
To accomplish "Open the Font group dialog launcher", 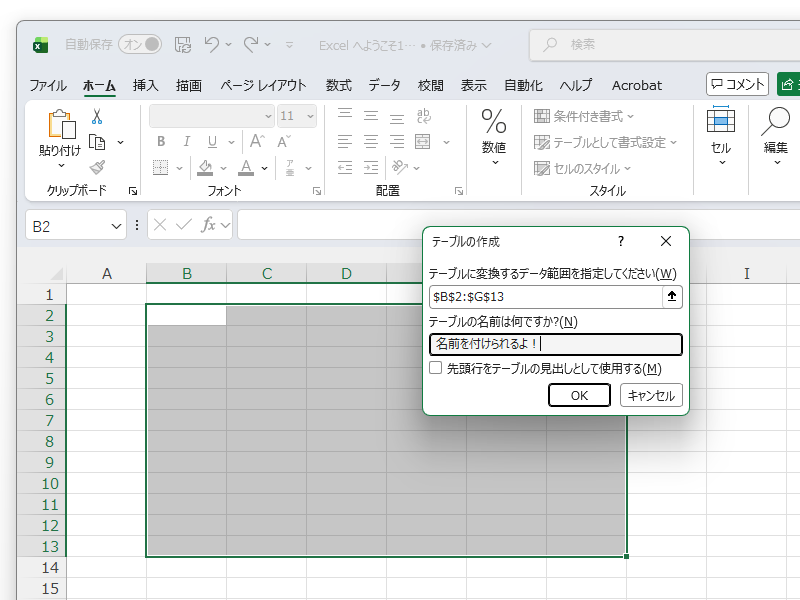I will pyautogui.click(x=317, y=191).
